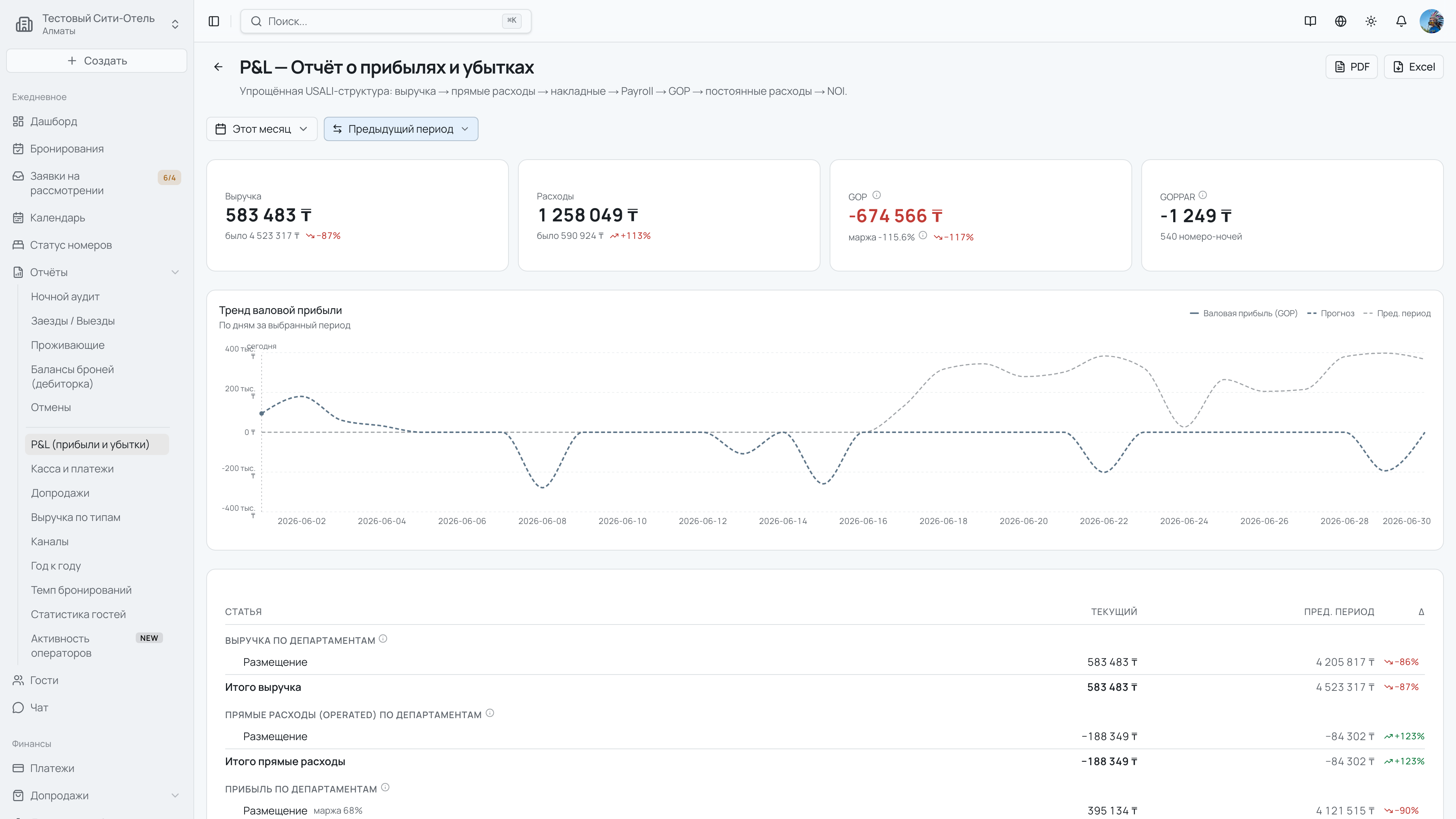Open the documentation book icon
Image resolution: width=1456 pixels, height=819 pixels.
tap(1310, 22)
